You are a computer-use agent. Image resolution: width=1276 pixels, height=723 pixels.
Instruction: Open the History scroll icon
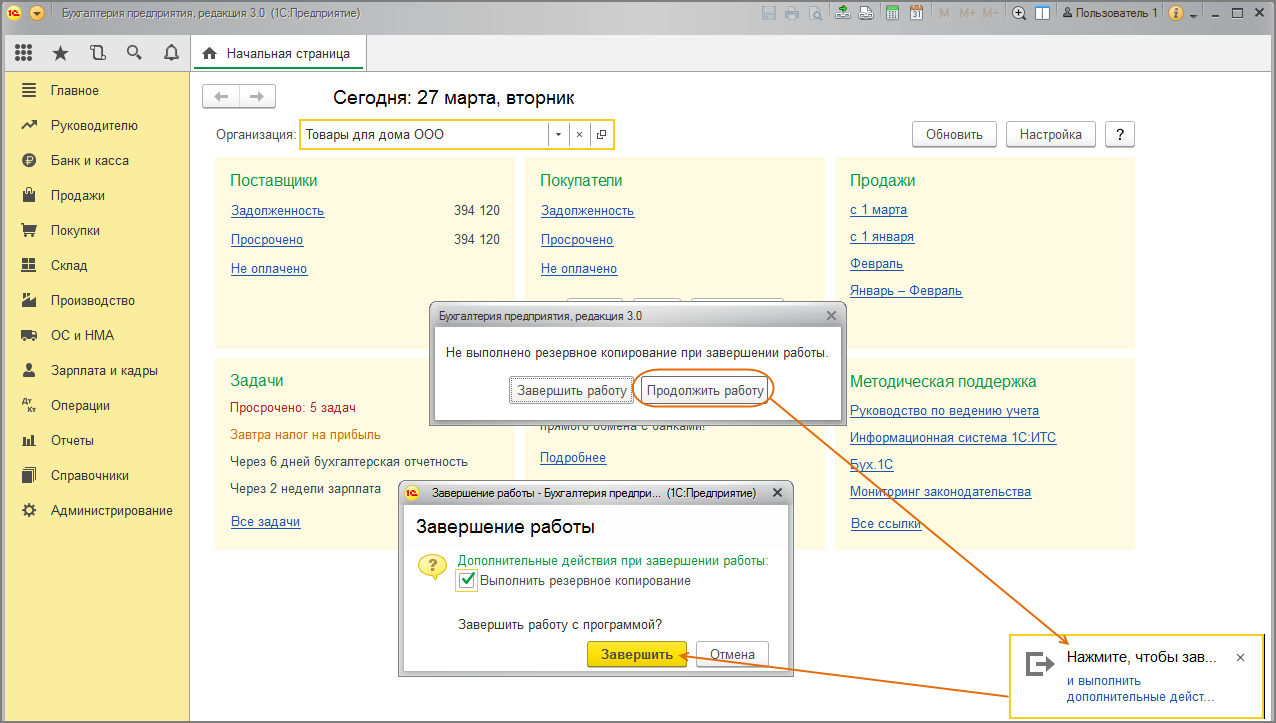tap(97, 53)
